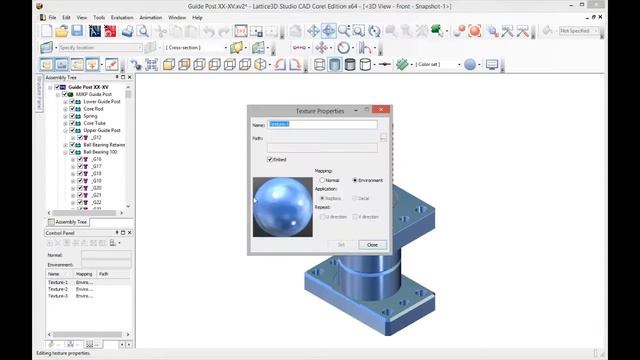Toggle the _G12 part checkbox

[80, 138]
